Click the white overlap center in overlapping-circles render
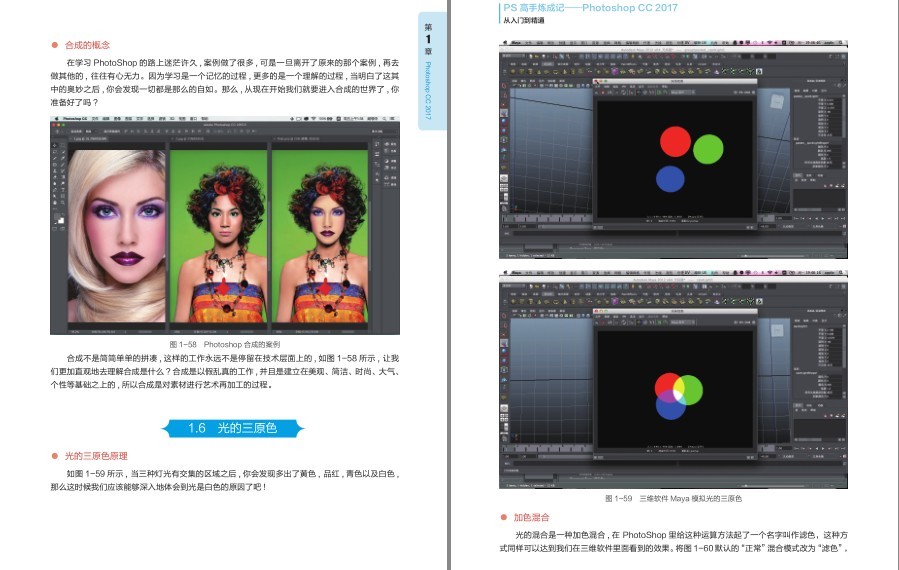This screenshot has width=899, height=570. [678, 393]
